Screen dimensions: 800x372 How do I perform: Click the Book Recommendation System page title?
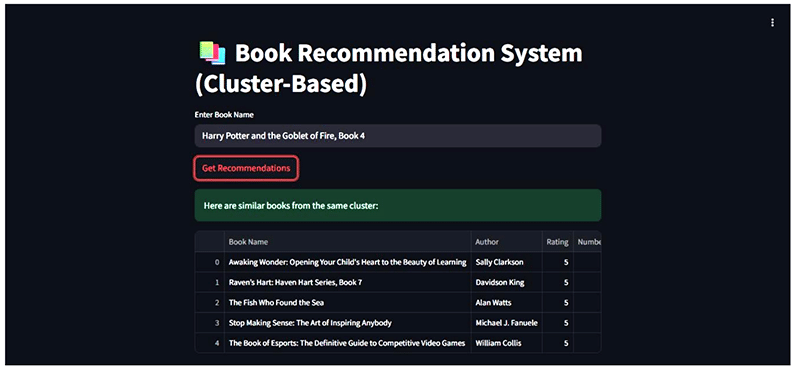click(388, 68)
